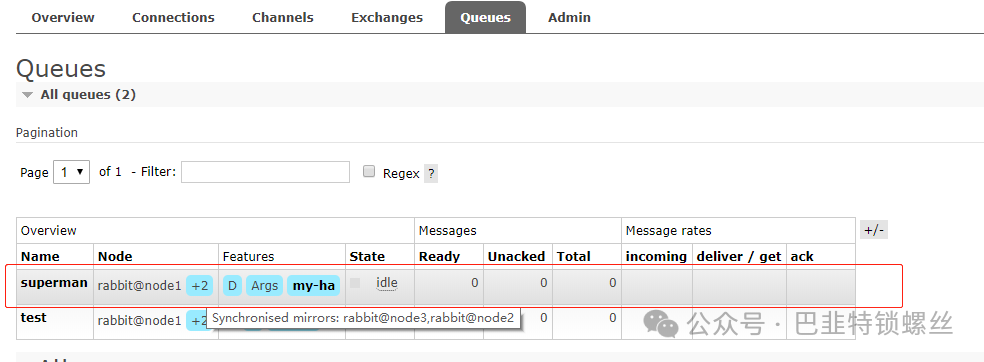Image resolution: width=984 pixels, height=362 pixels.
Task: Click the +2 badge on test row
Action: (198, 321)
